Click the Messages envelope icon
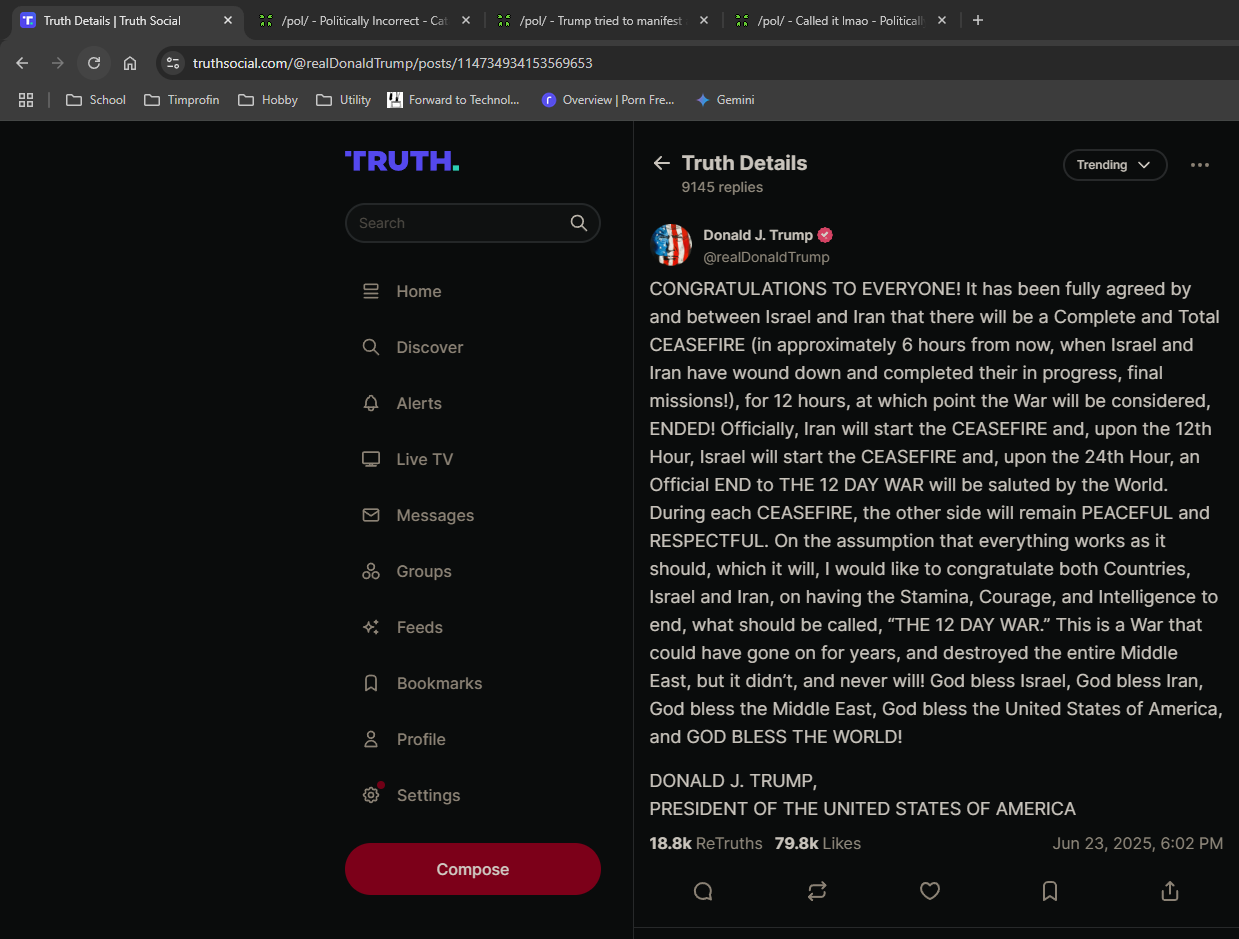The height and width of the screenshot is (939, 1239). coord(371,515)
